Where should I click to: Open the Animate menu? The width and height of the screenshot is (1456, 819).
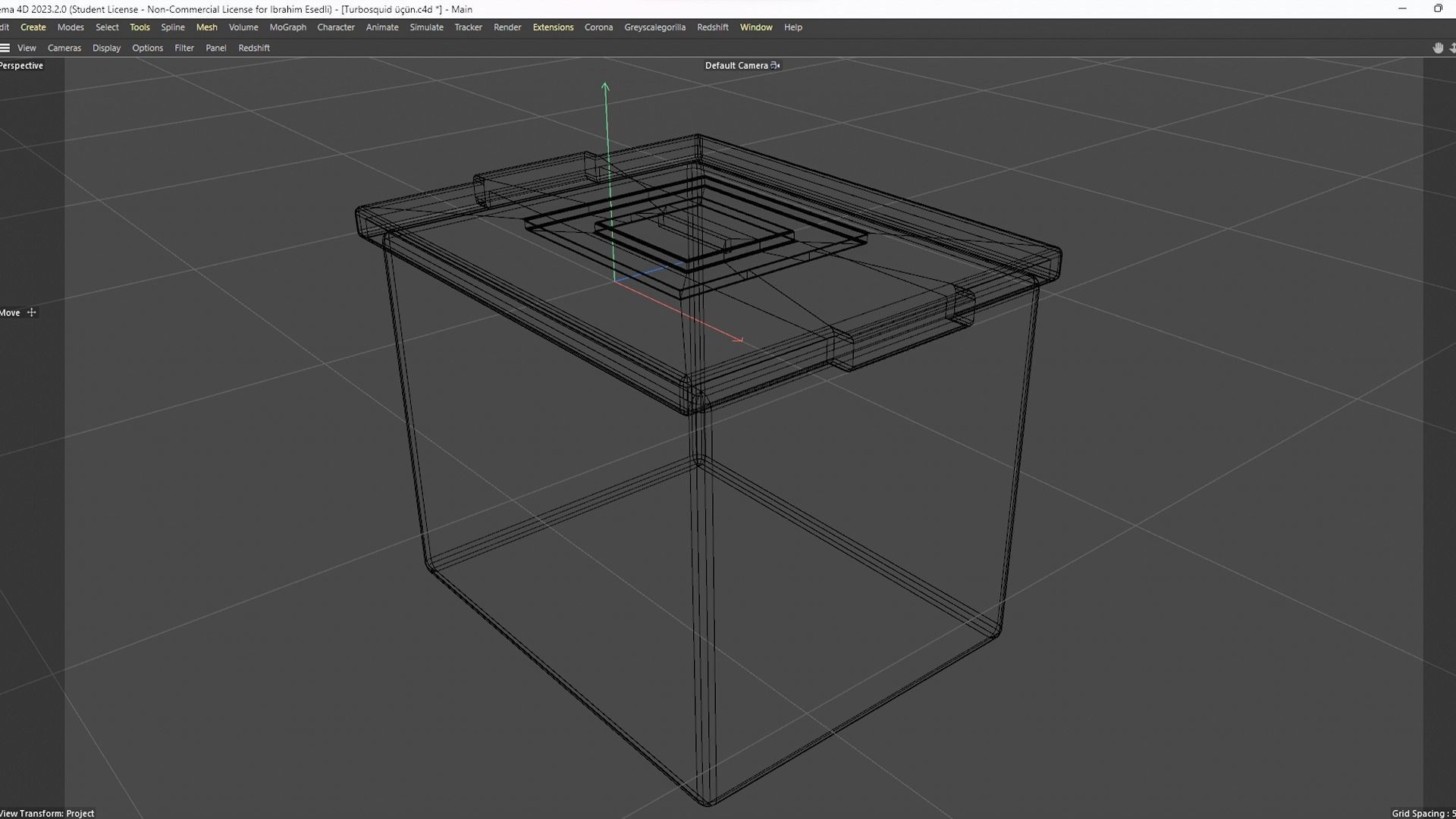(382, 27)
